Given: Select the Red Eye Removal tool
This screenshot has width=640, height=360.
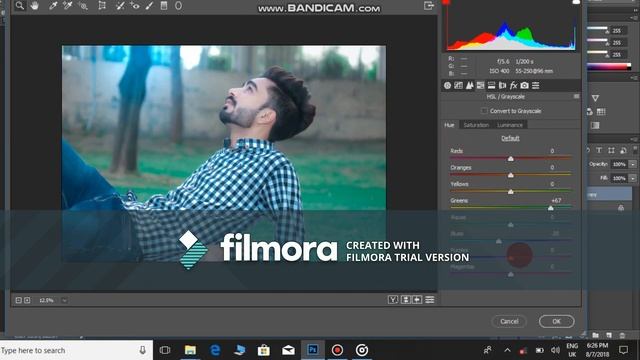Looking at the screenshot, I should (135, 6).
